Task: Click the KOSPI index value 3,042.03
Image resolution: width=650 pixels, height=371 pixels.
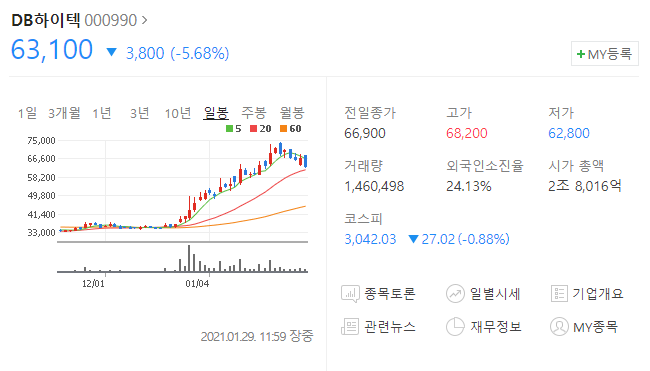Action: [x=370, y=239]
